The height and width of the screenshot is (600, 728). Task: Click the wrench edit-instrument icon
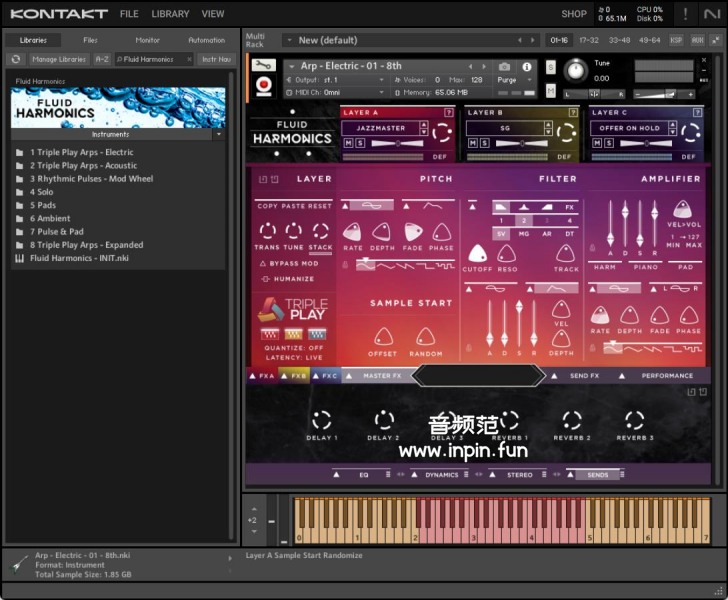click(x=264, y=65)
